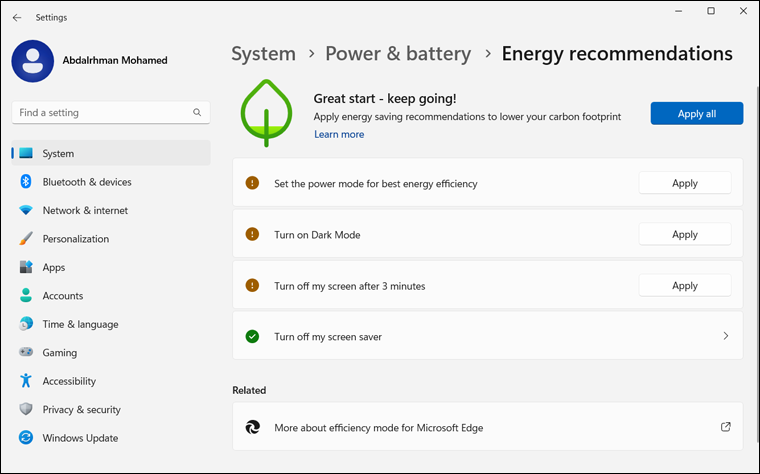Image resolution: width=760 pixels, height=474 pixels.
Task: Expand Turn off my screen saver
Action: (725, 337)
